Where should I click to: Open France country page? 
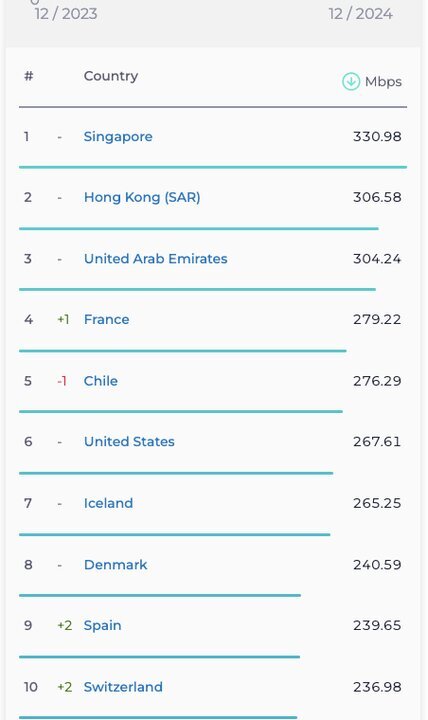[107, 320]
